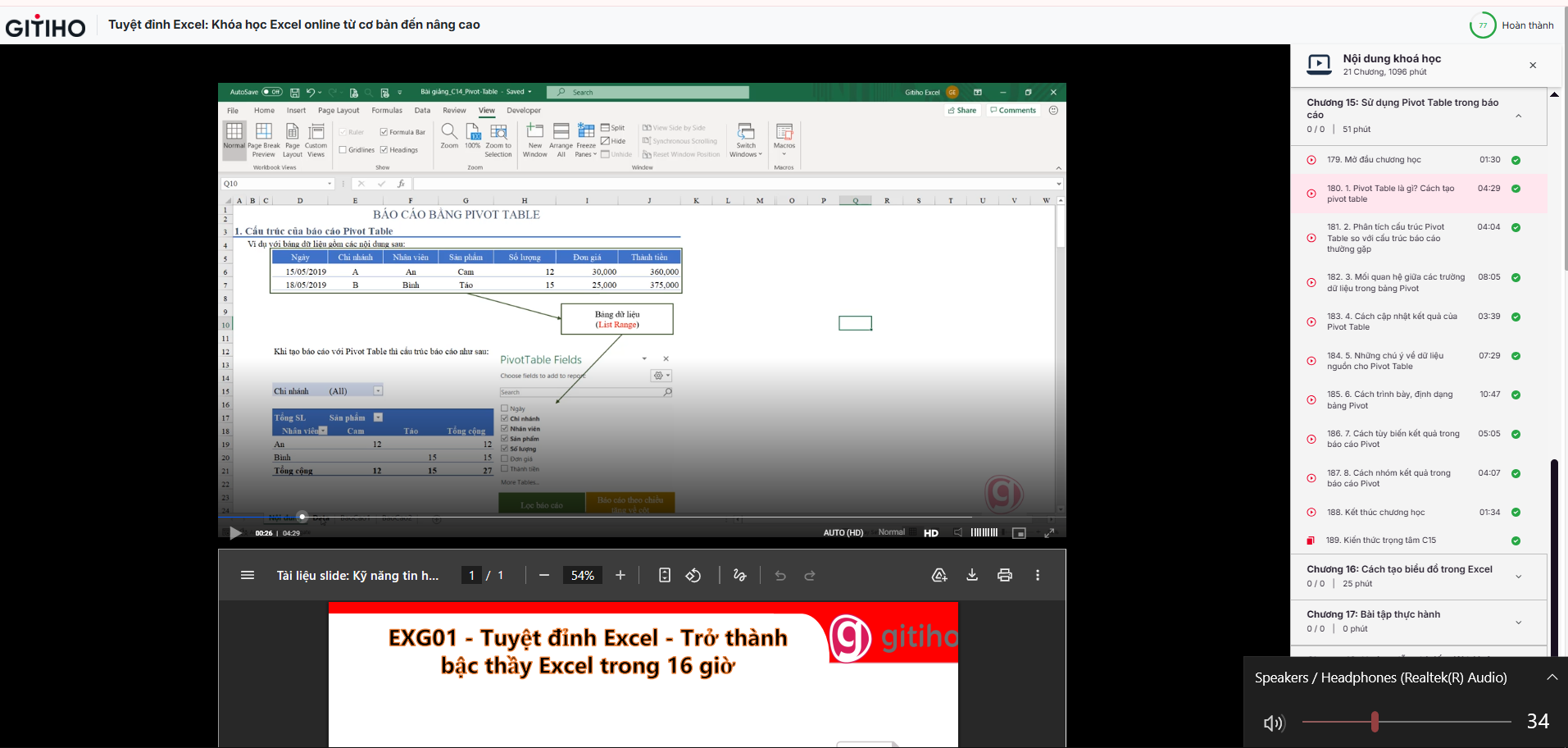The width and height of the screenshot is (1568, 748).
Task: Zoom out of the PDF document
Action: [544, 576]
